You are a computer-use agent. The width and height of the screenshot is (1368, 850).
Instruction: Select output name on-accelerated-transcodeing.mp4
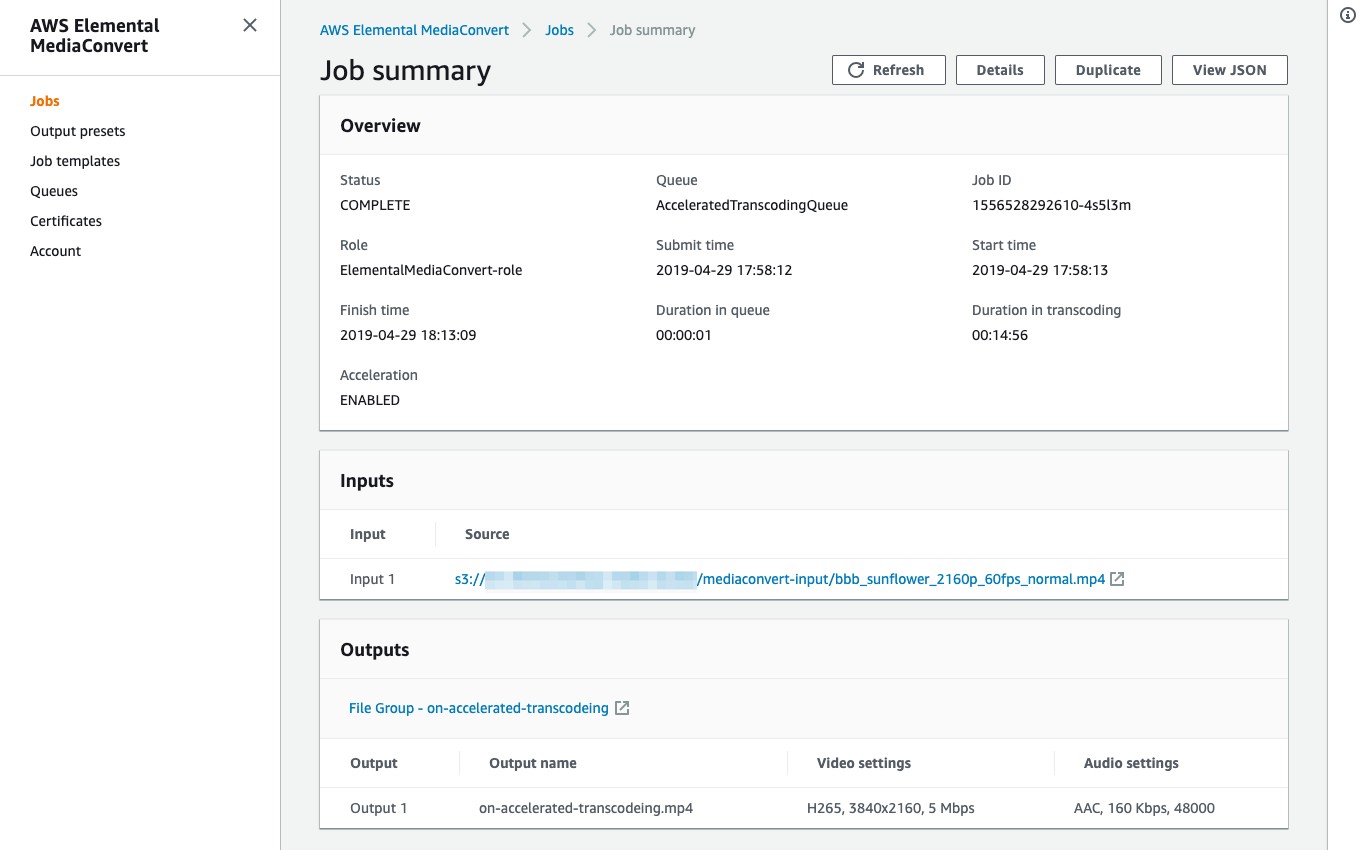586,808
